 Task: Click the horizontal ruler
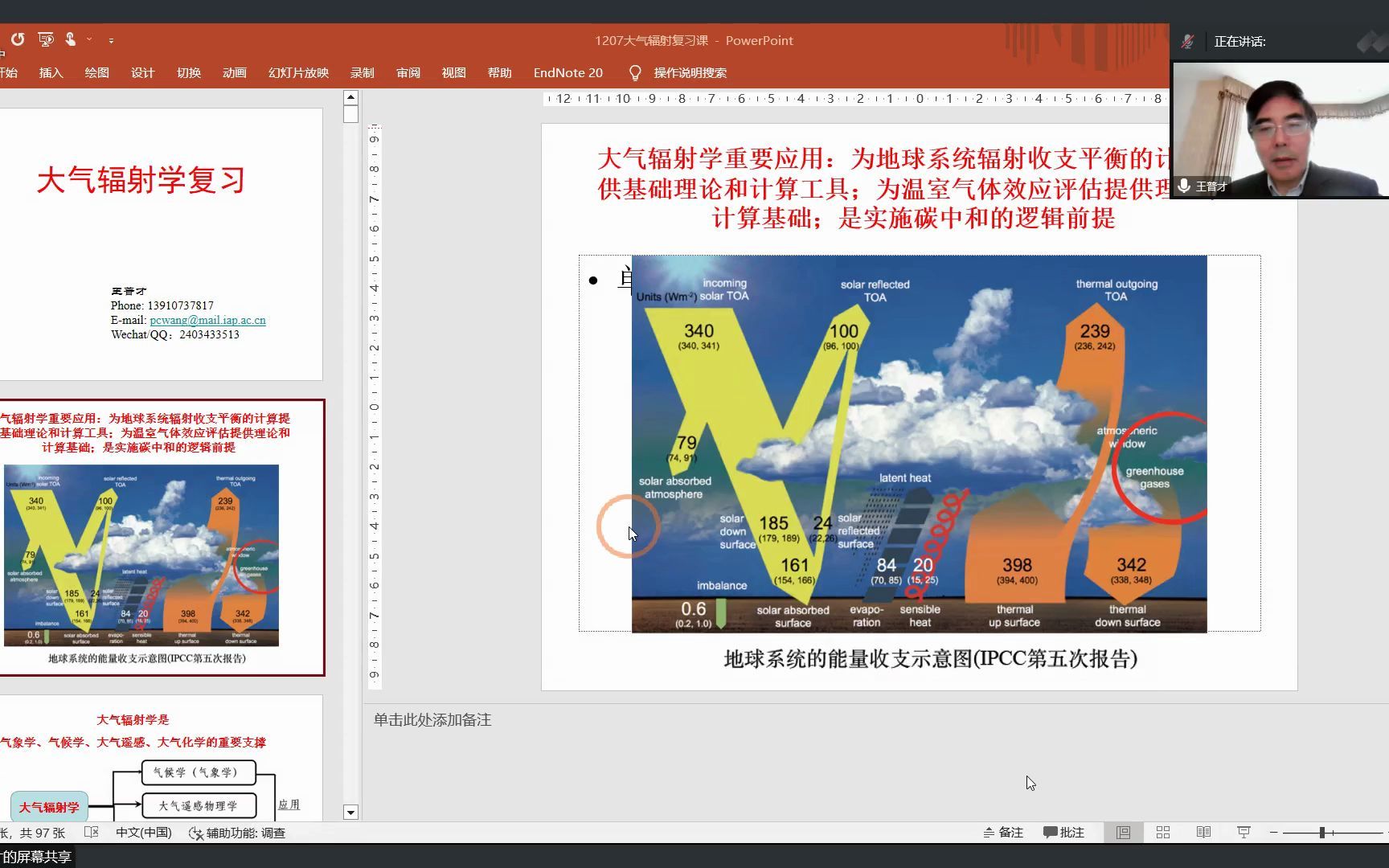point(856,99)
